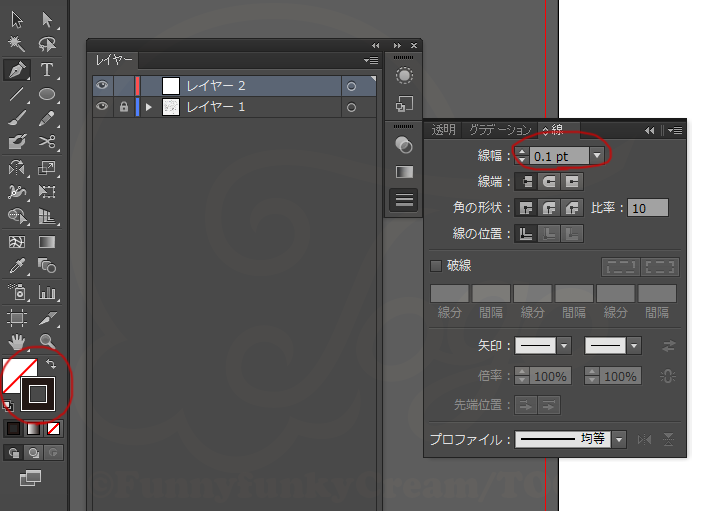Select the Scale tool

[47, 168]
